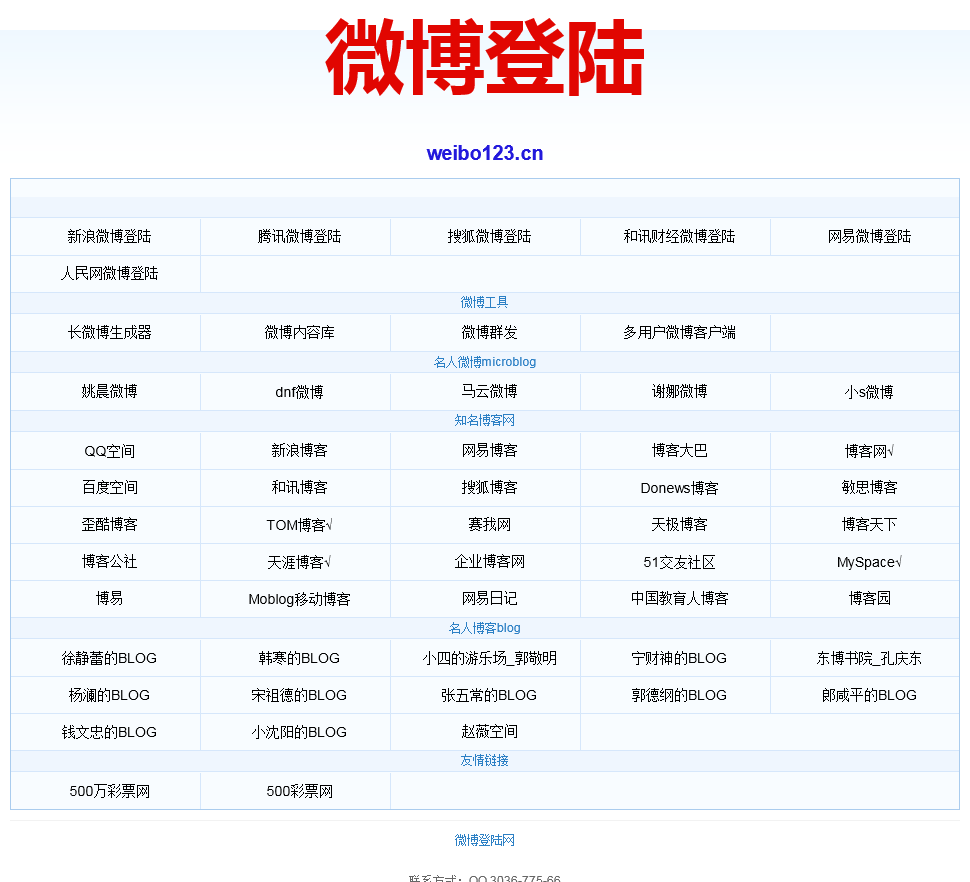
Task: Visit 宁财神的BLOG
Action: 679,658
